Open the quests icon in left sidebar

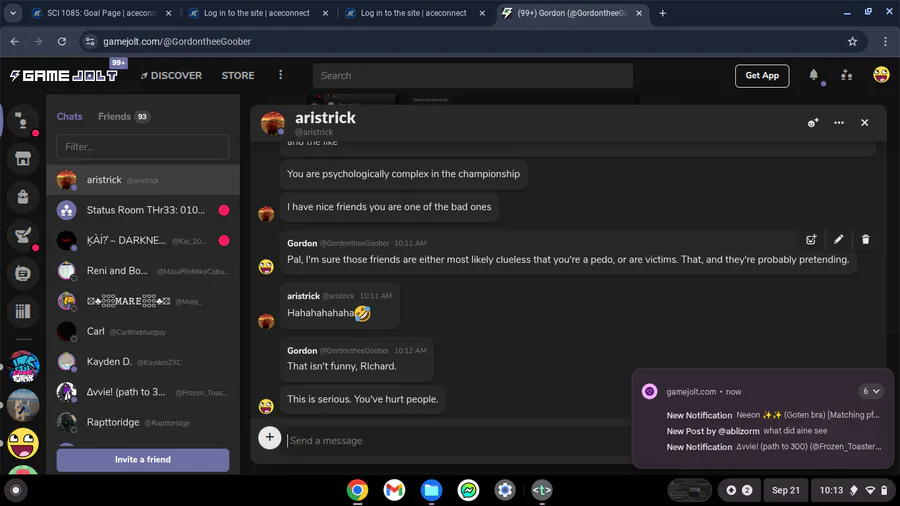23,235
